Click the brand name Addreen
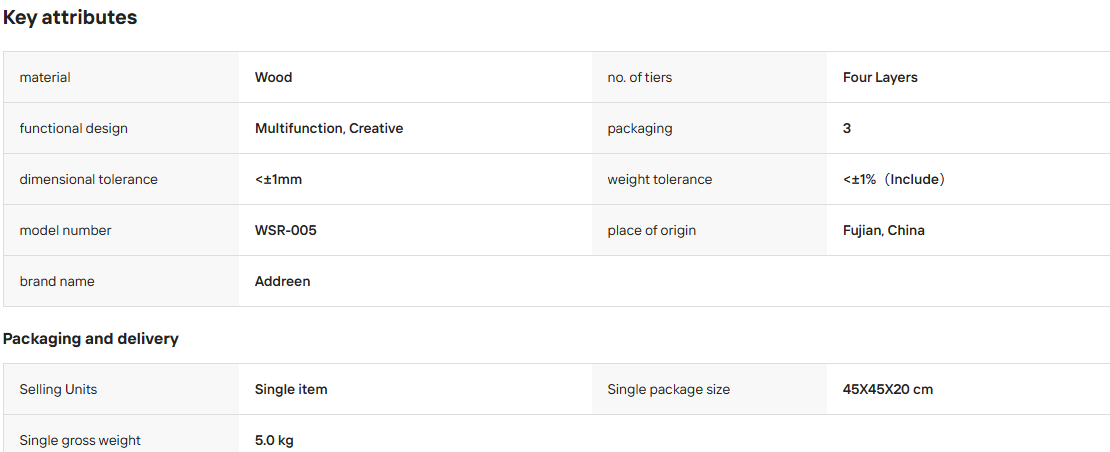1110x452 pixels. pos(282,281)
